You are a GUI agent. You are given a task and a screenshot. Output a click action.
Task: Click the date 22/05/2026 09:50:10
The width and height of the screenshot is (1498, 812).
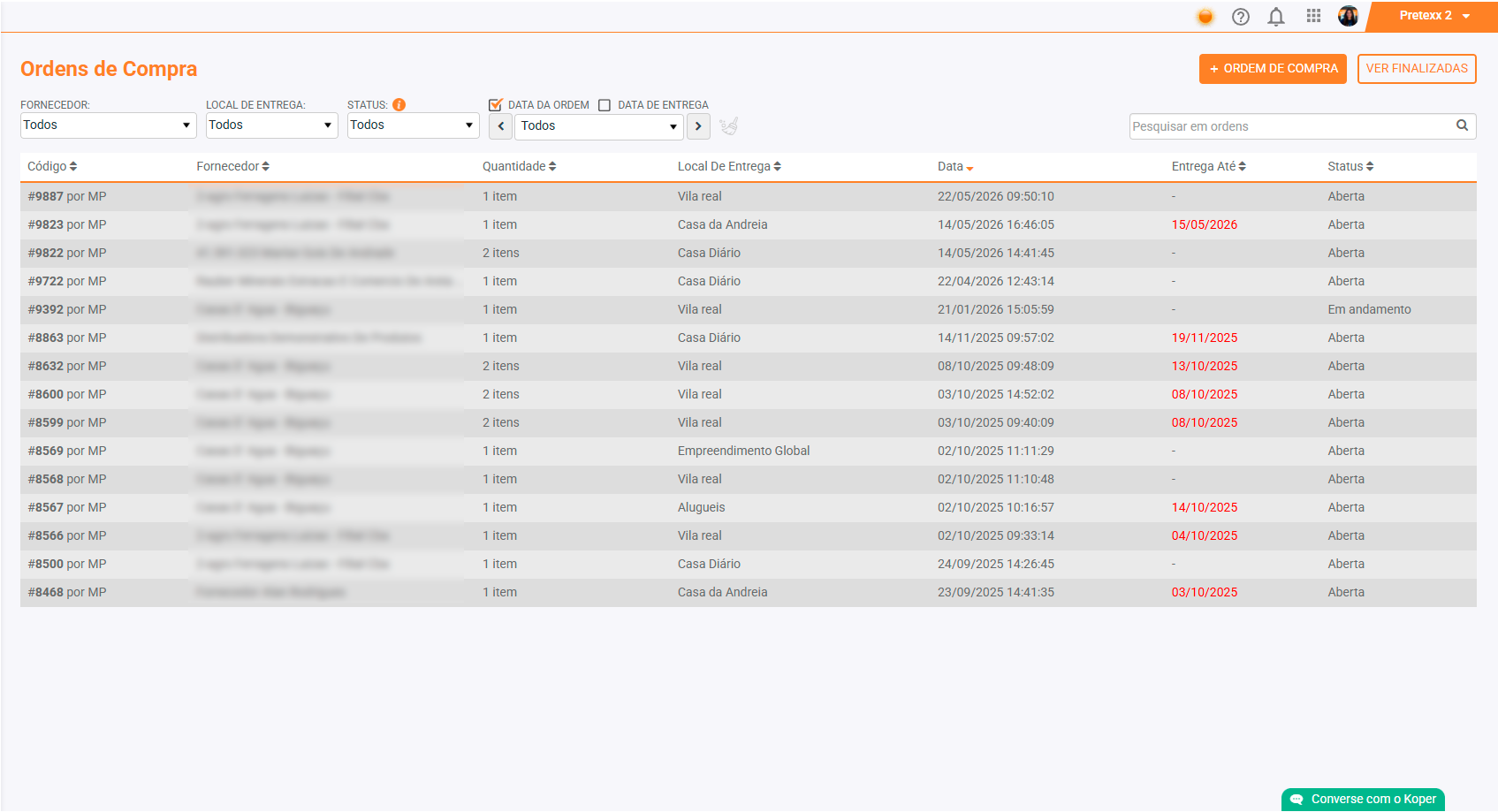[996, 196]
